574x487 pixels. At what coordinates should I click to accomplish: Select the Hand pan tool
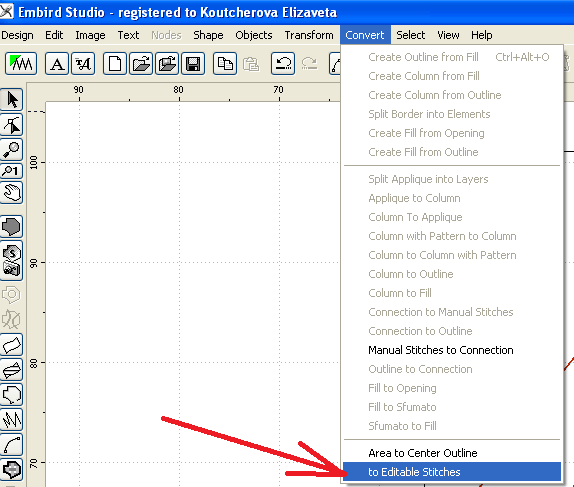pyautogui.click(x=12, y=192)
